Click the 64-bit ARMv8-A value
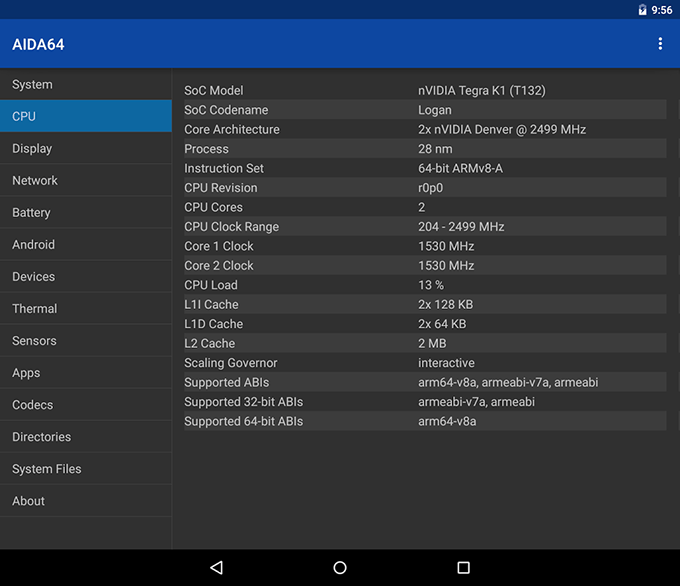Screen dimensions: 680x586 (x=460, y=168)
